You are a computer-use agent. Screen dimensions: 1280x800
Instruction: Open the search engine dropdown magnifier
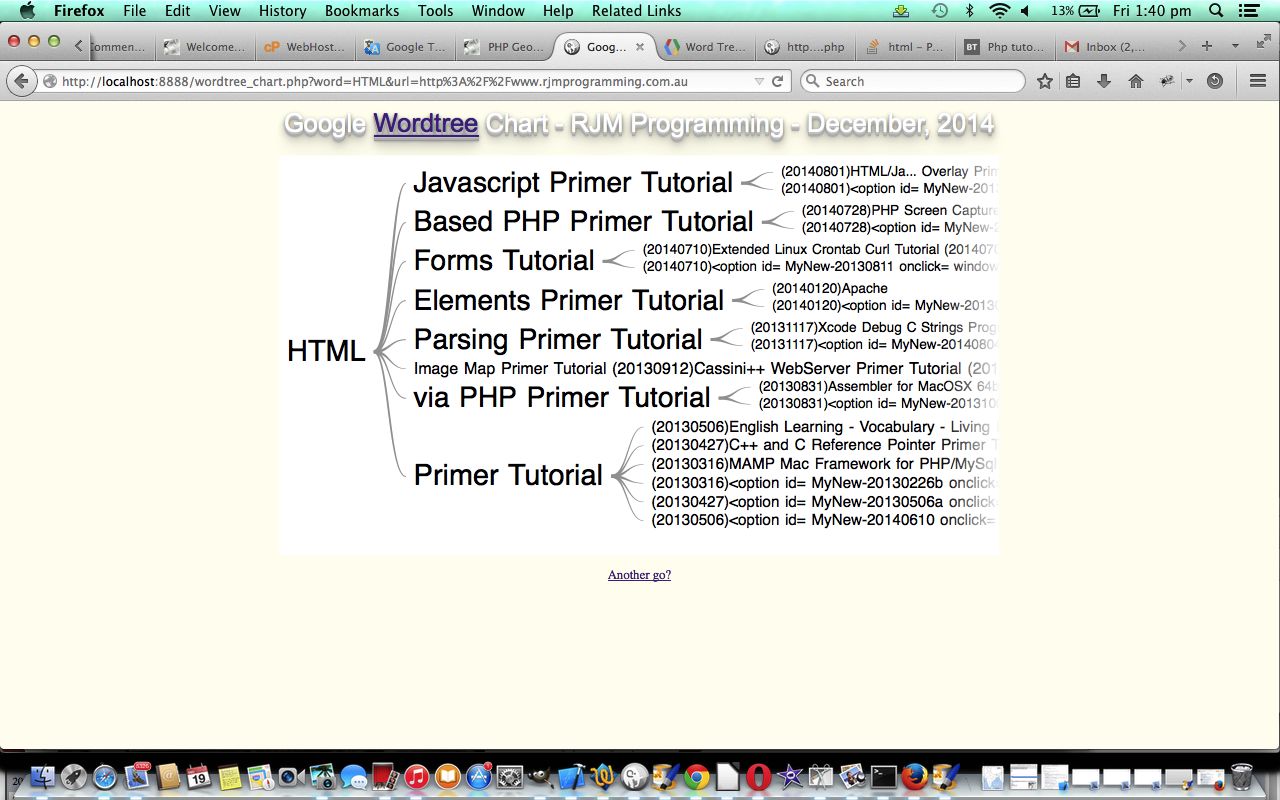tap(812, 81)
